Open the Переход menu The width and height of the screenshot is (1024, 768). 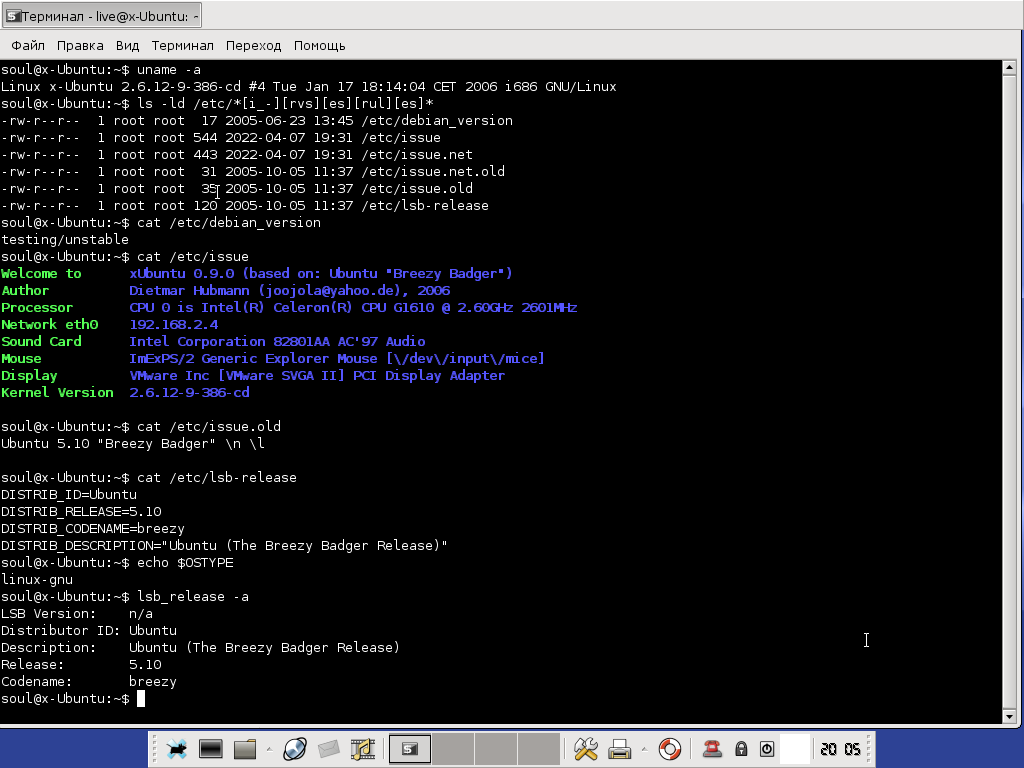[x=253, y=46]
